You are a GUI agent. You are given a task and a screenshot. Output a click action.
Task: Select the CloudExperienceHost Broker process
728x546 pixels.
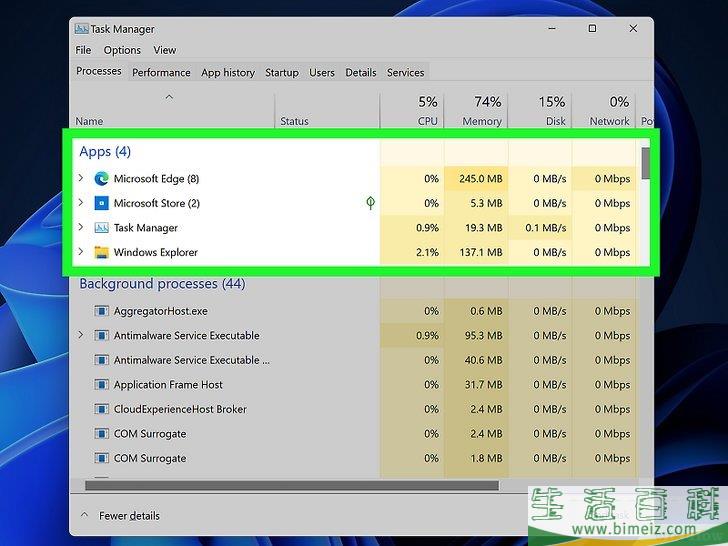180,409
